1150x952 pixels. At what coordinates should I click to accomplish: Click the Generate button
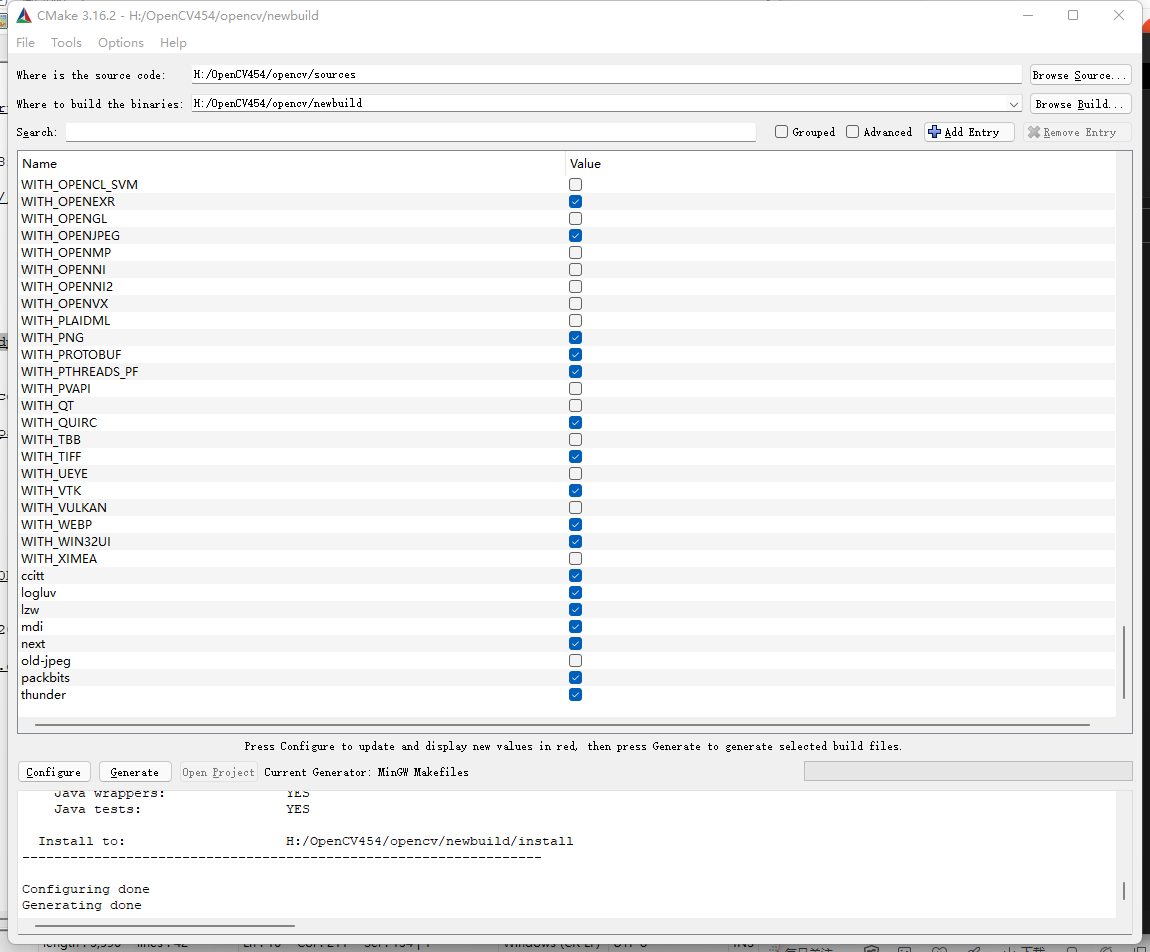pos(135,772)
